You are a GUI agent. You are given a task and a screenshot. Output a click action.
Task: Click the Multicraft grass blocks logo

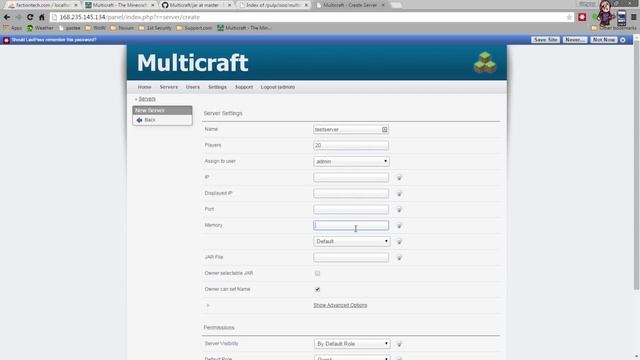[x=485, y=62]
